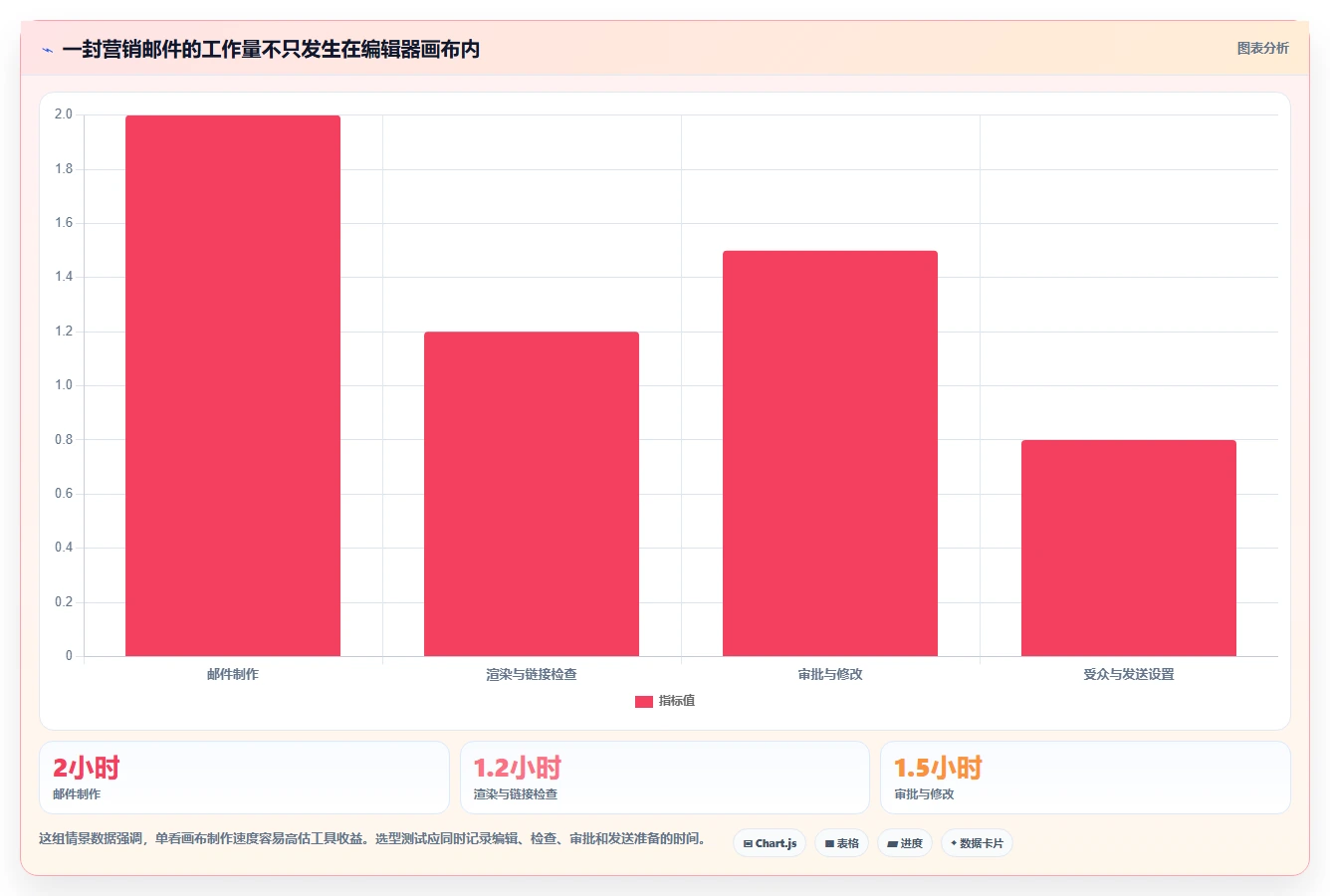
Task: Click the 图表分析 label in header
Action: click(x=1262, y=48)
